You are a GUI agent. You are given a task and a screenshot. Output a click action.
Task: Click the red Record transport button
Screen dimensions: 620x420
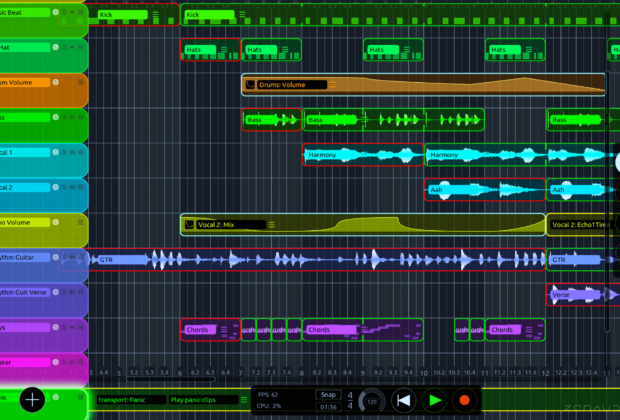pos(464,400)
